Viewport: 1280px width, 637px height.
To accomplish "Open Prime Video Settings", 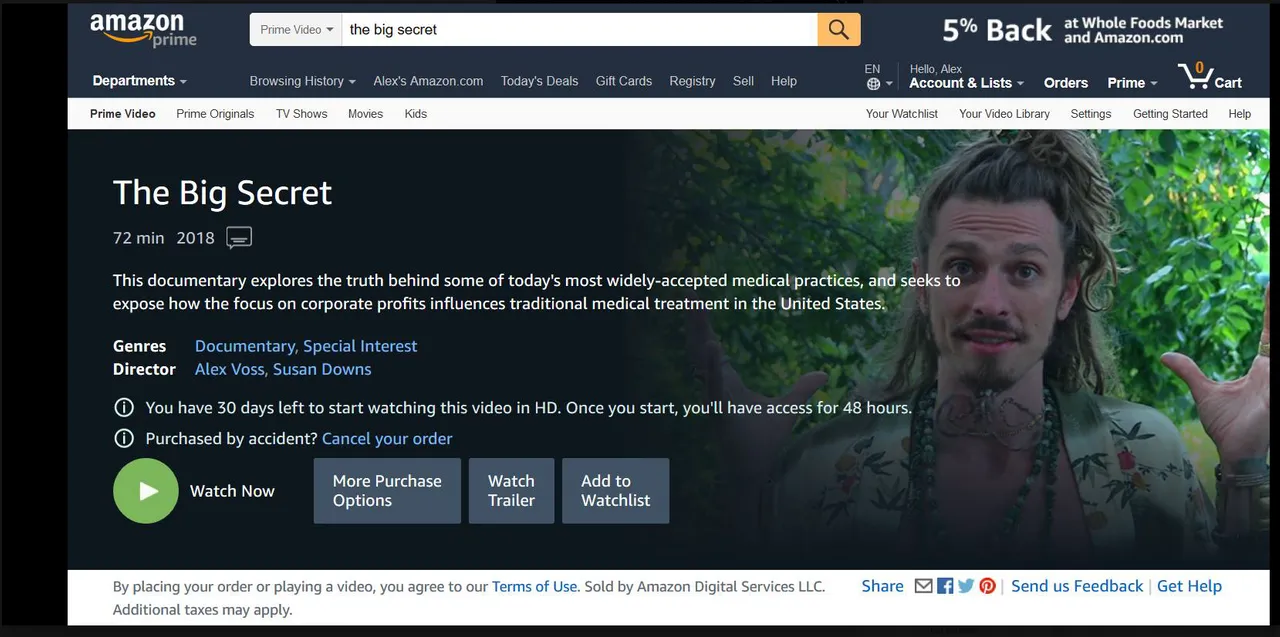I will [1091, 114].
